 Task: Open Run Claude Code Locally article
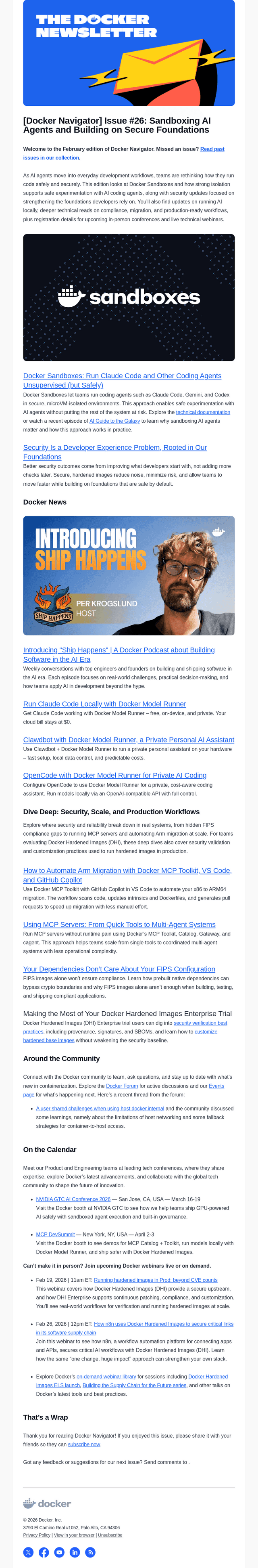(x=105, y=704)
